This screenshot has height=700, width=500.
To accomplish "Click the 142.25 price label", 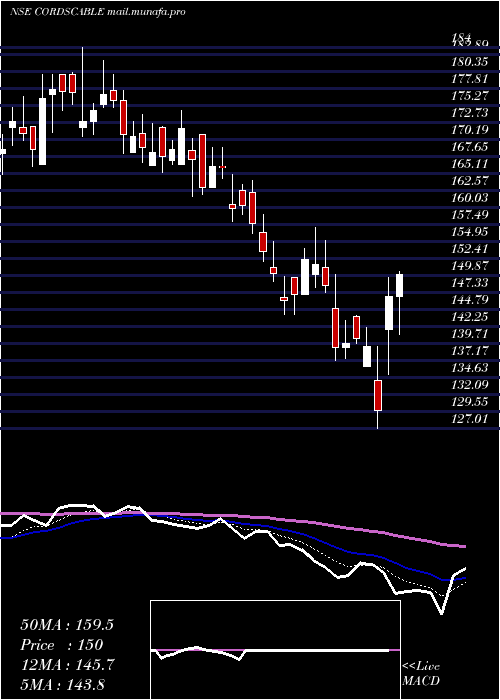I will pyautogui.click(x=470, y=317).
